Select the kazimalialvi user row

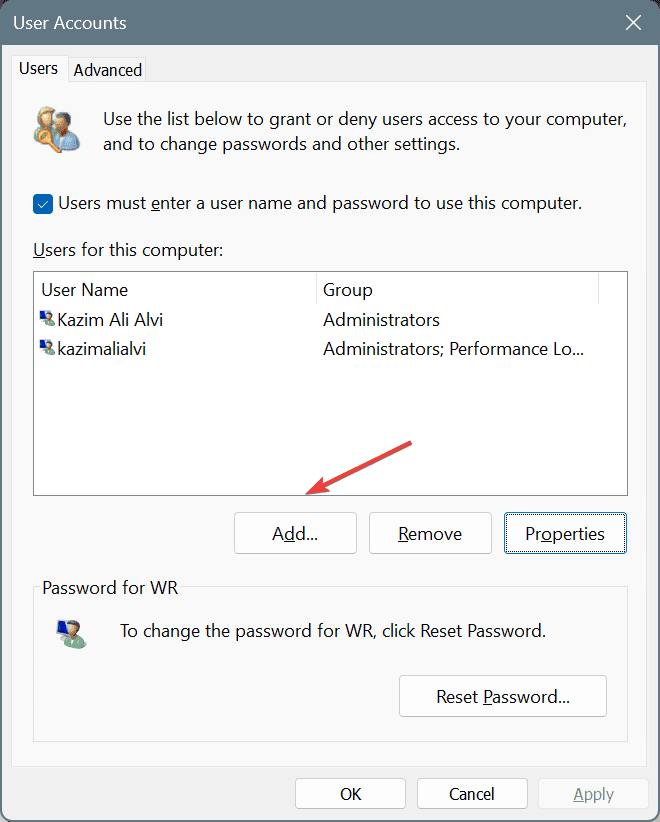[x=330, y=349]
